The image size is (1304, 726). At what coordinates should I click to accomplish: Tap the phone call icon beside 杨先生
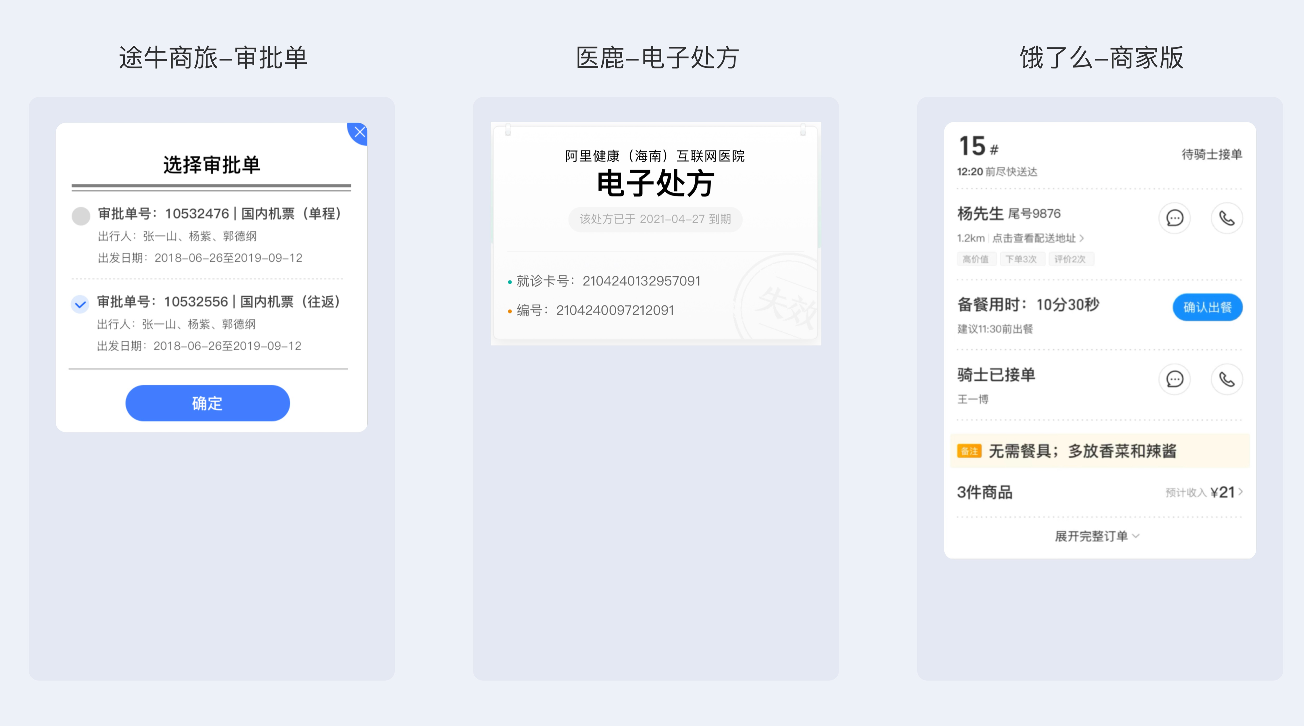(1227, 218)
